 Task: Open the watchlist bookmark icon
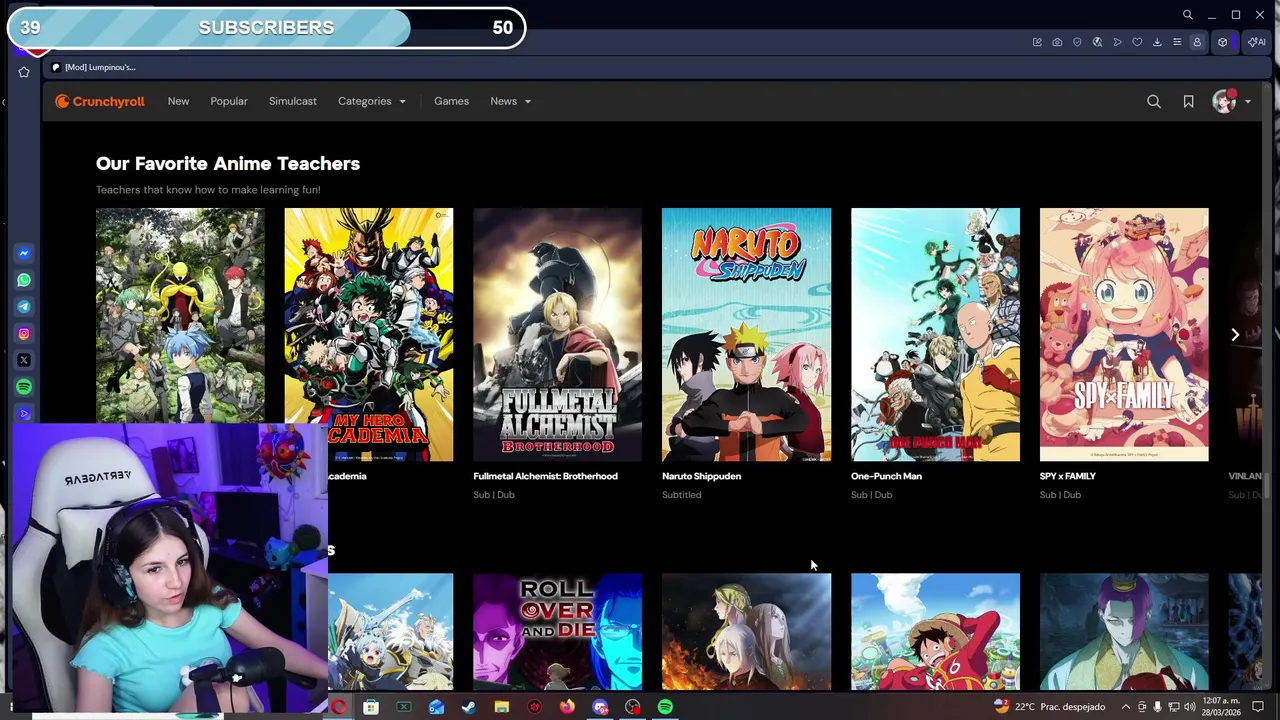point(1188,101)
